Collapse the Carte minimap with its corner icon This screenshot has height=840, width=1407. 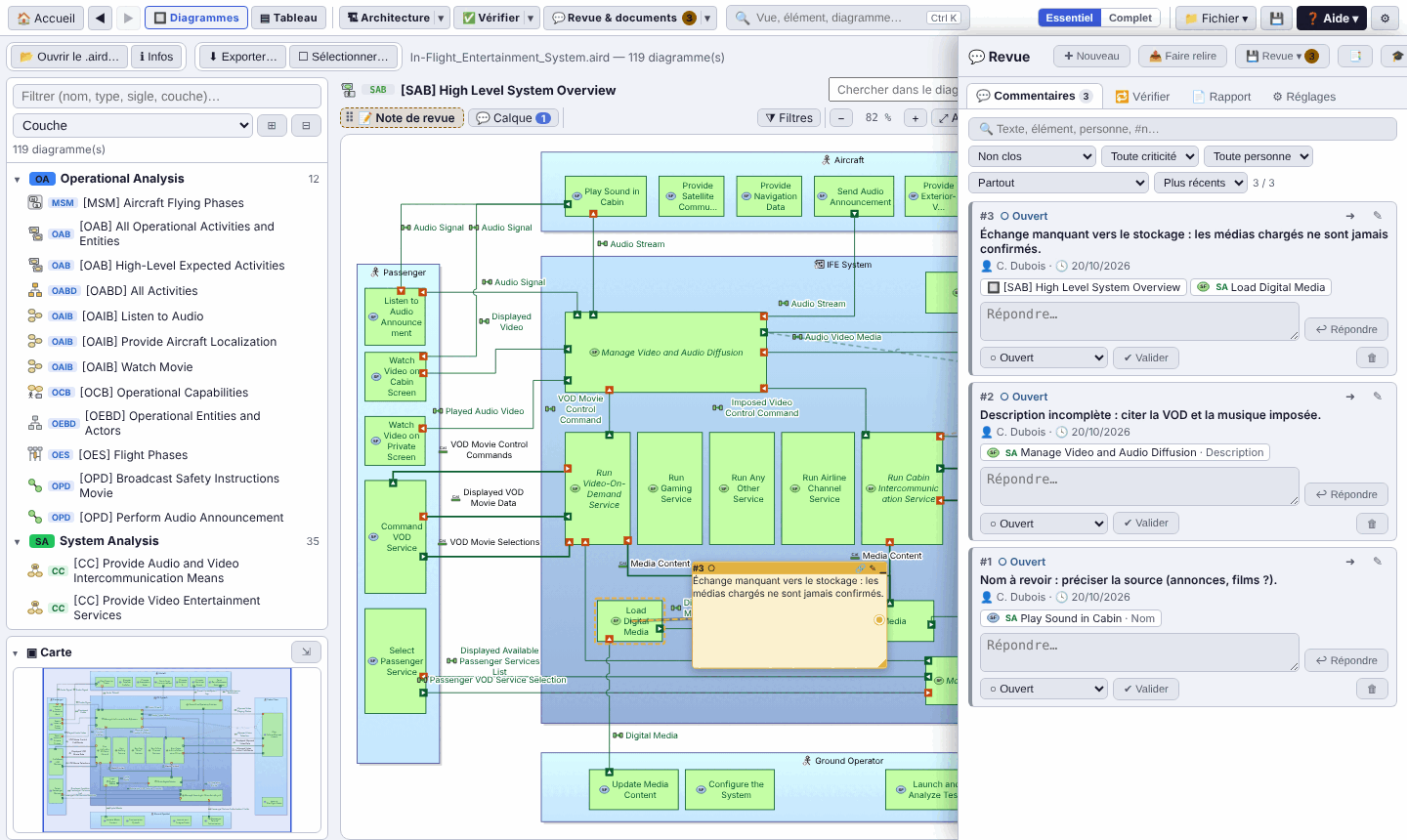[x=306, y=651]
